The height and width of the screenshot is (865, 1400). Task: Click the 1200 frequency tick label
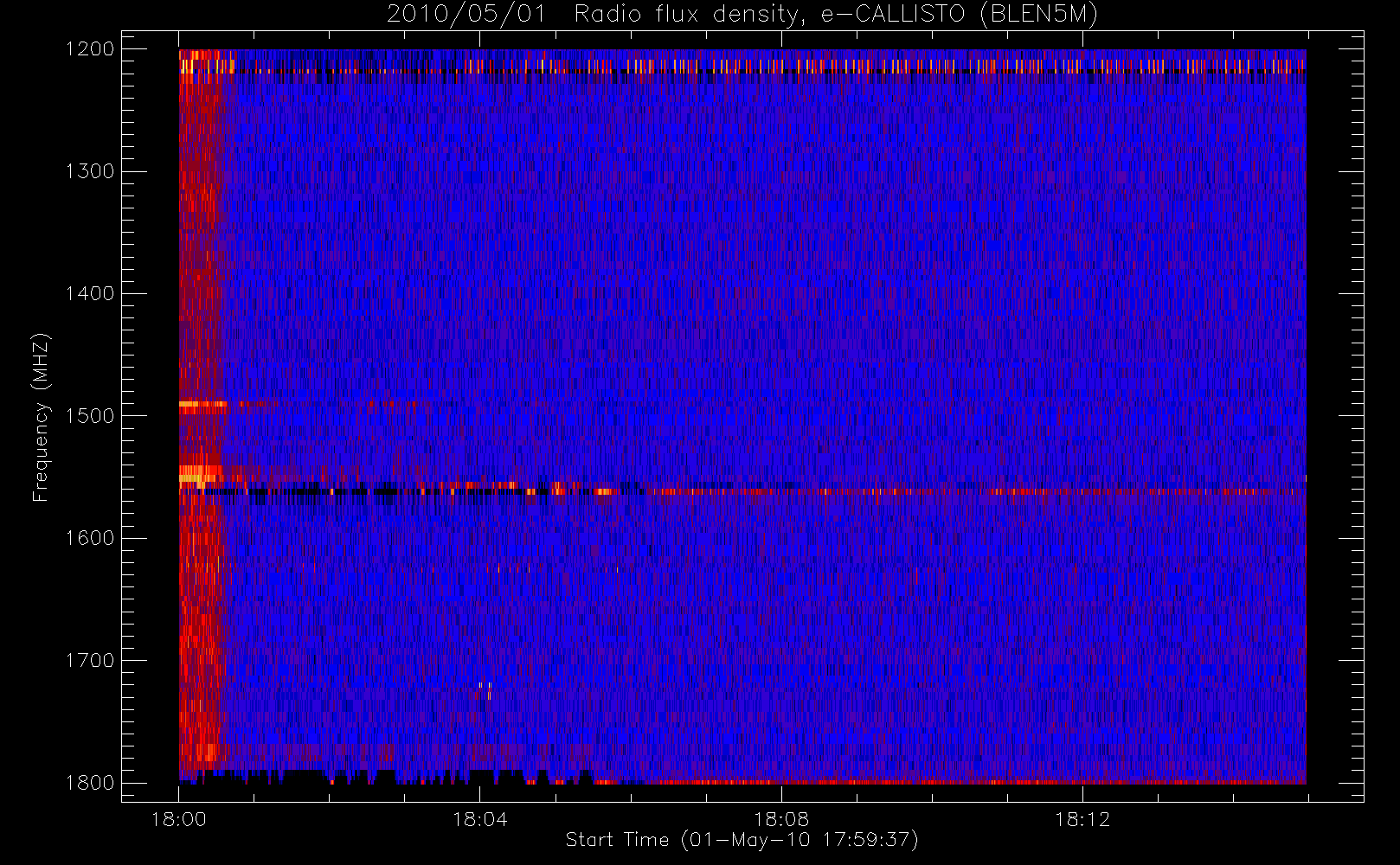click(x=90, y=49)
